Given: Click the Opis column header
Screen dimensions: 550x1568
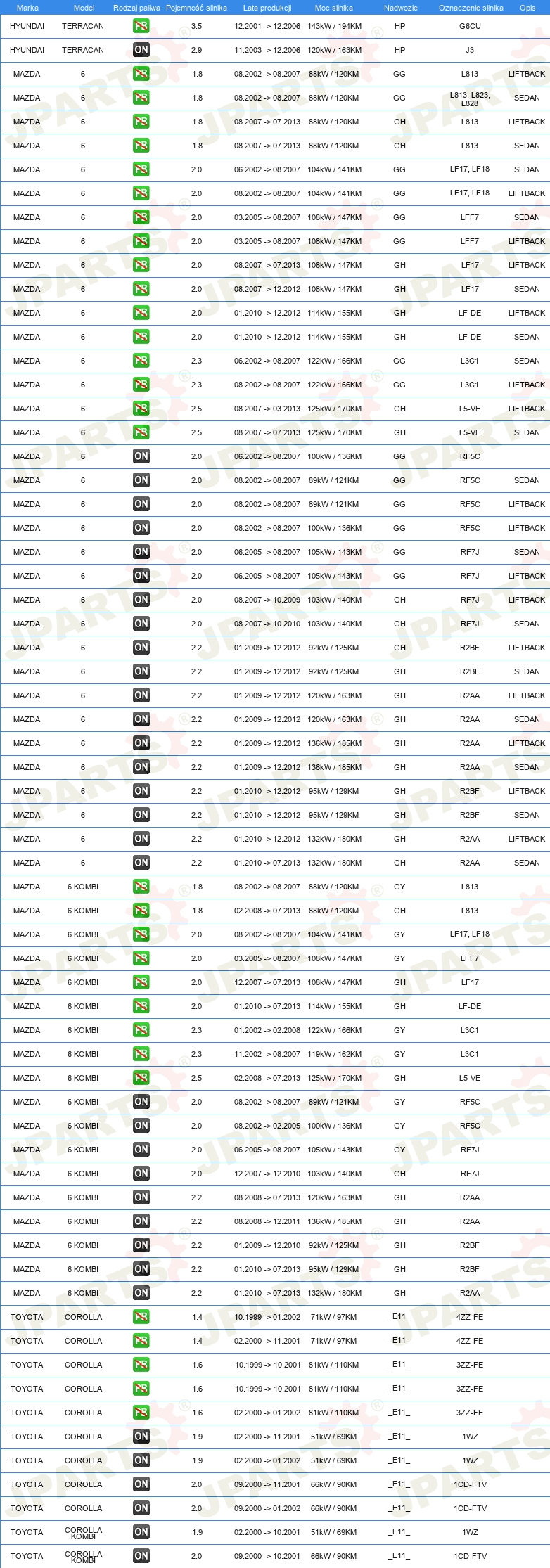Looking at the screenshot, I should 527,8.
